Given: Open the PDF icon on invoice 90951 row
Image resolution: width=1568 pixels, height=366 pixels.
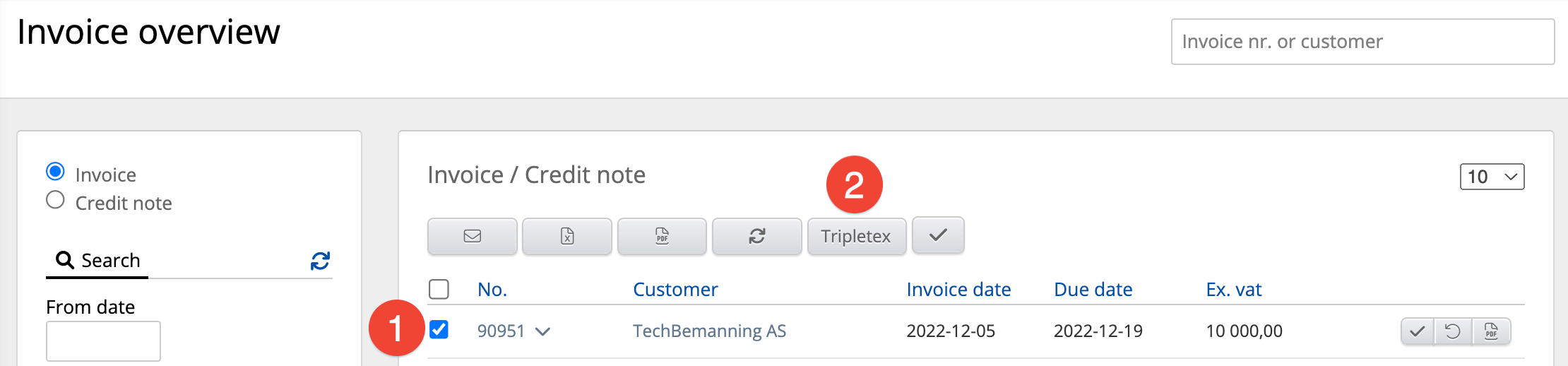Looking at the screenshot, I should pyautogui.click(x=1491, y=331).
